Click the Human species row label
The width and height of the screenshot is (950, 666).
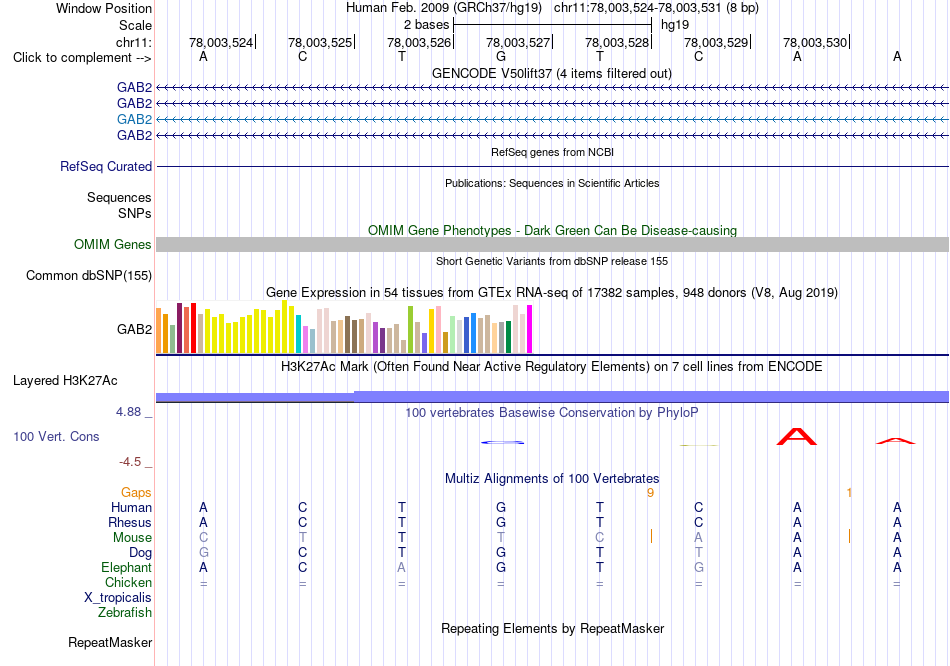131,507
